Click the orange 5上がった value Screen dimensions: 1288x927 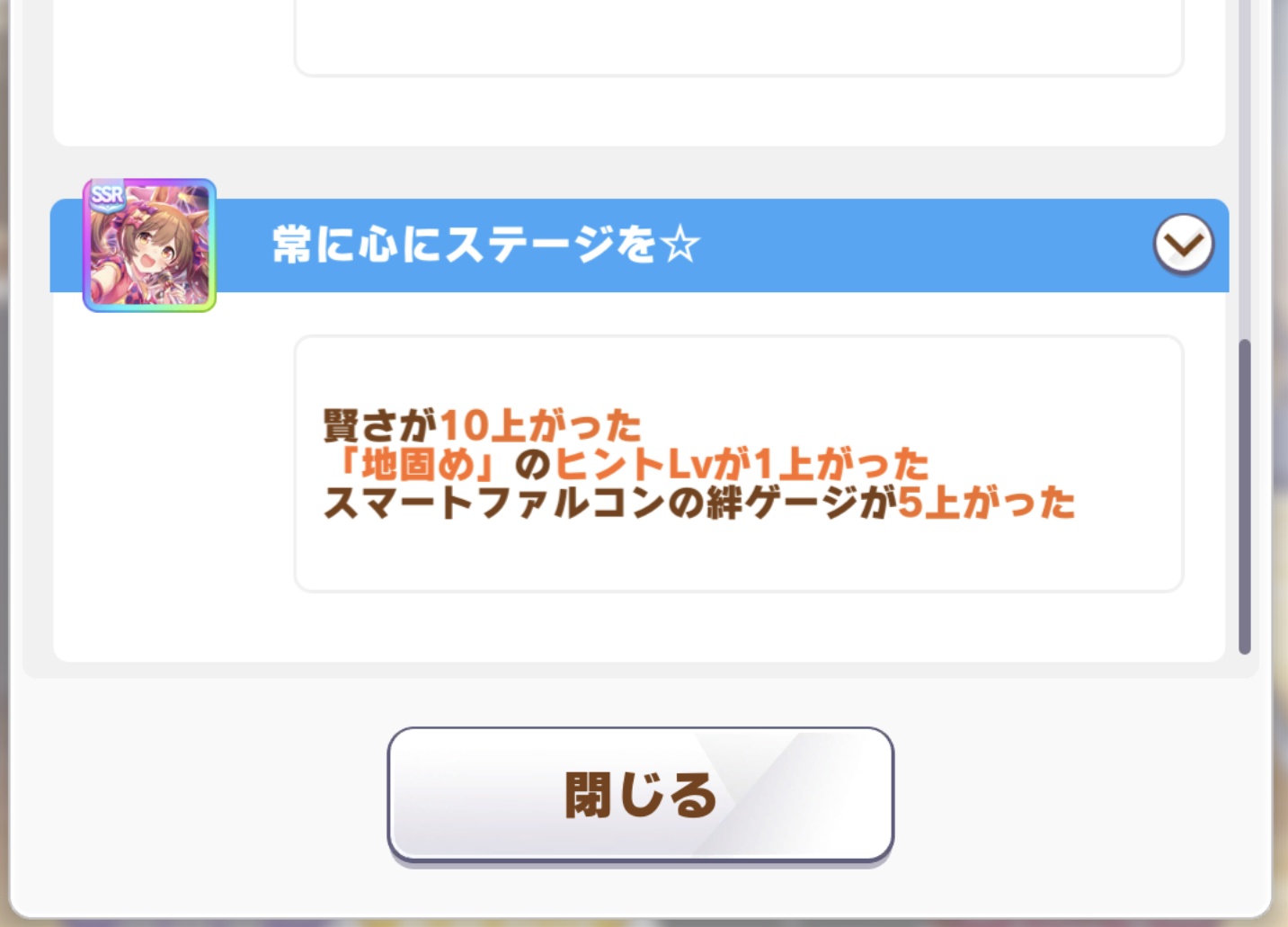[x=986, y=503]
